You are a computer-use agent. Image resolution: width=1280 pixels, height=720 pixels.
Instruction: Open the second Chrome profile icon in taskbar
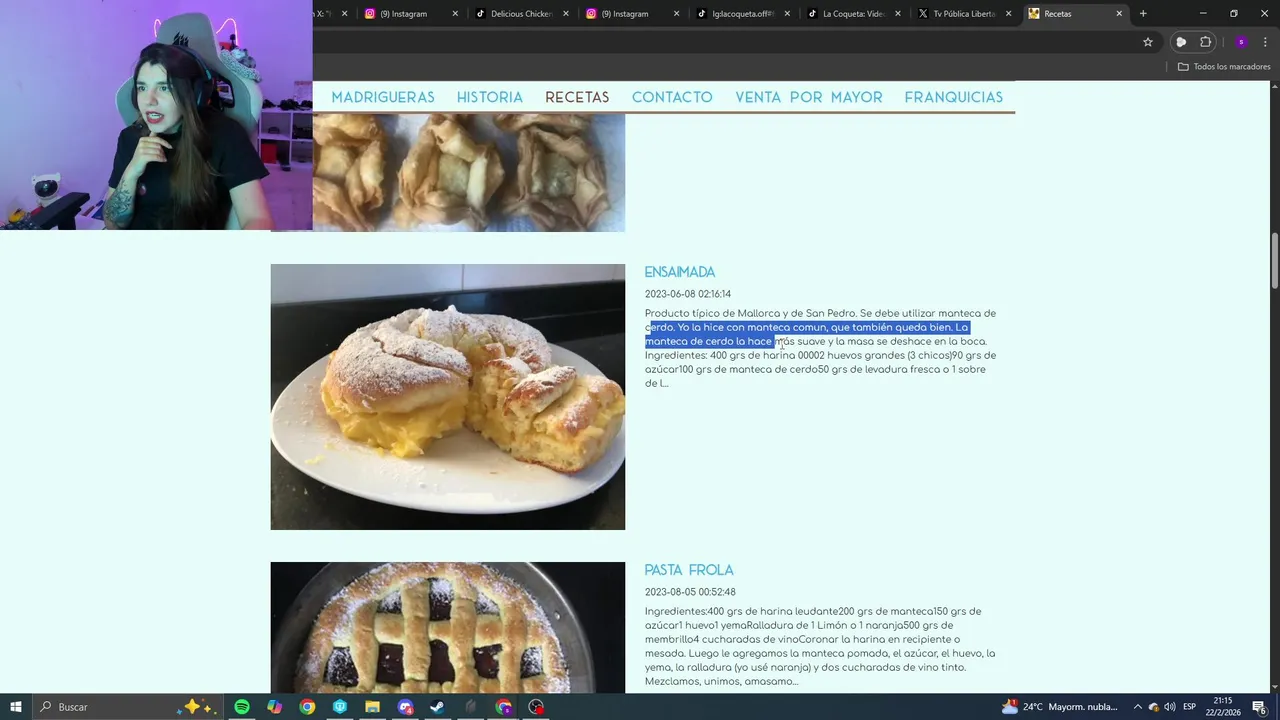click(503, 707)
